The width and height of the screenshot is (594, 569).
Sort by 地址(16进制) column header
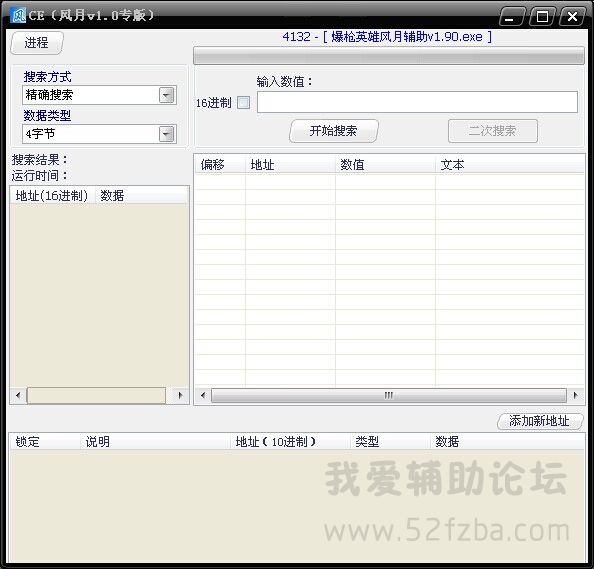click(x=52, y=195)
